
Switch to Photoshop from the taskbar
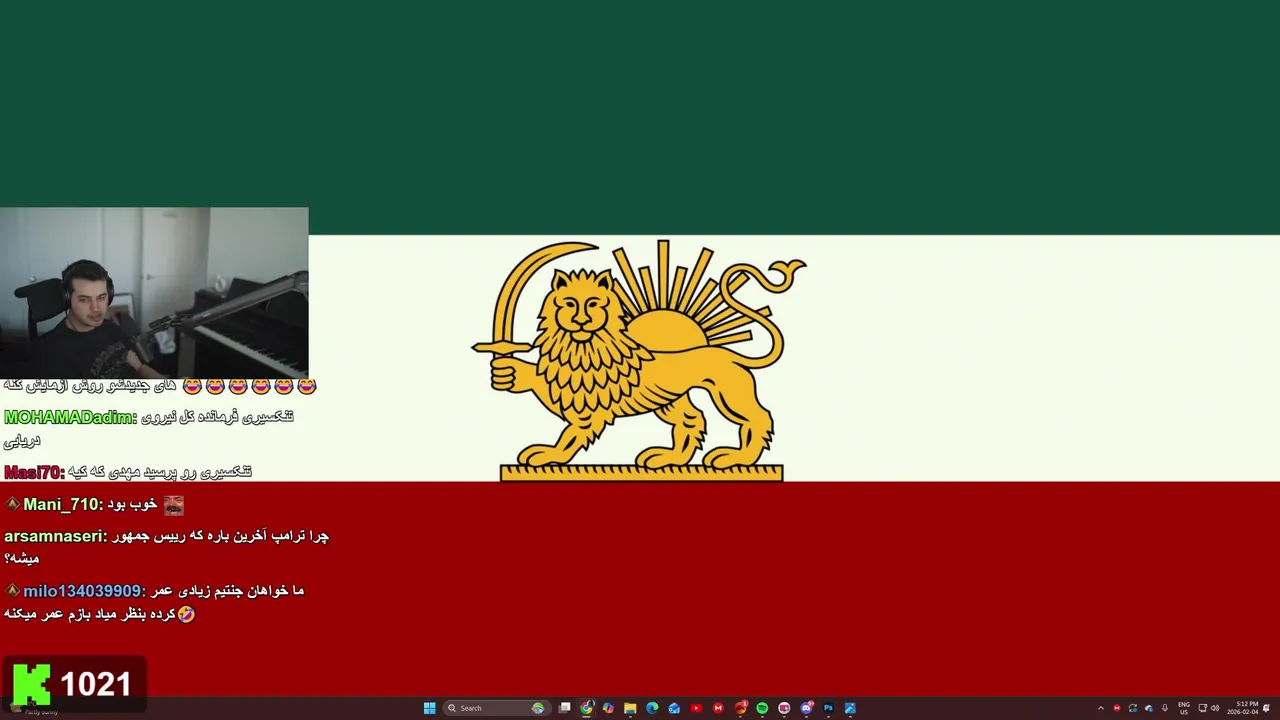tap(828, 708)
